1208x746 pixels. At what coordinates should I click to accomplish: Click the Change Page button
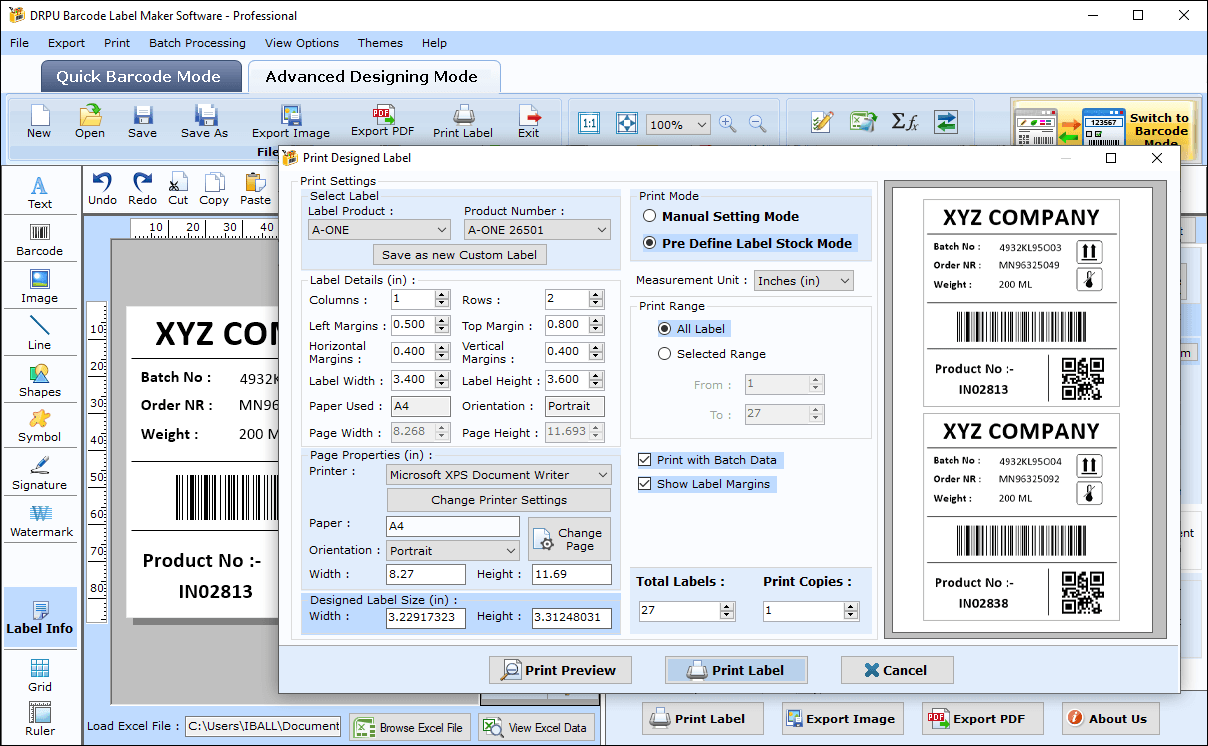569,539
